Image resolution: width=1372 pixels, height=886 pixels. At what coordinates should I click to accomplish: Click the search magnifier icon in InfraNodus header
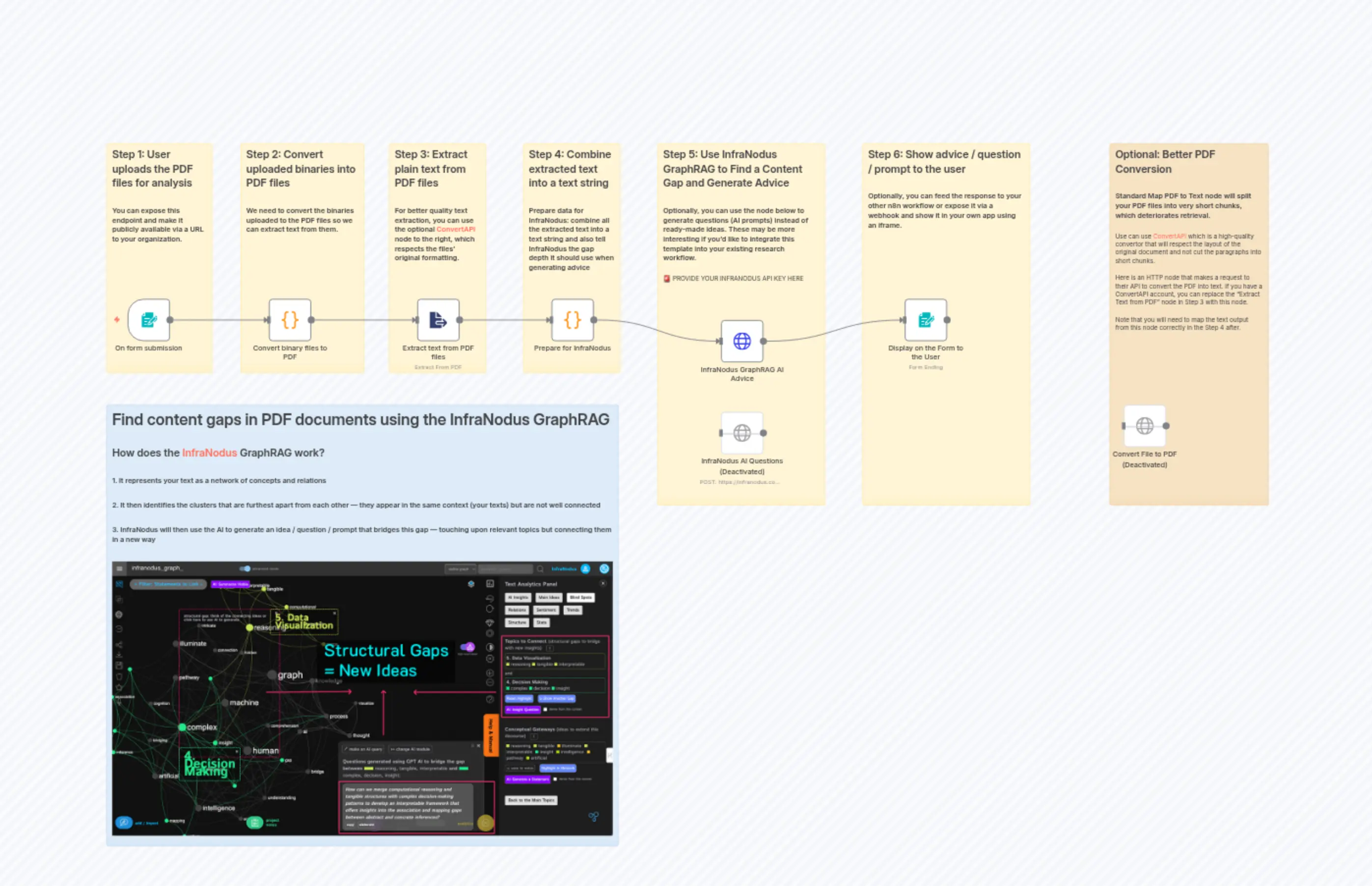coord(540,569)
